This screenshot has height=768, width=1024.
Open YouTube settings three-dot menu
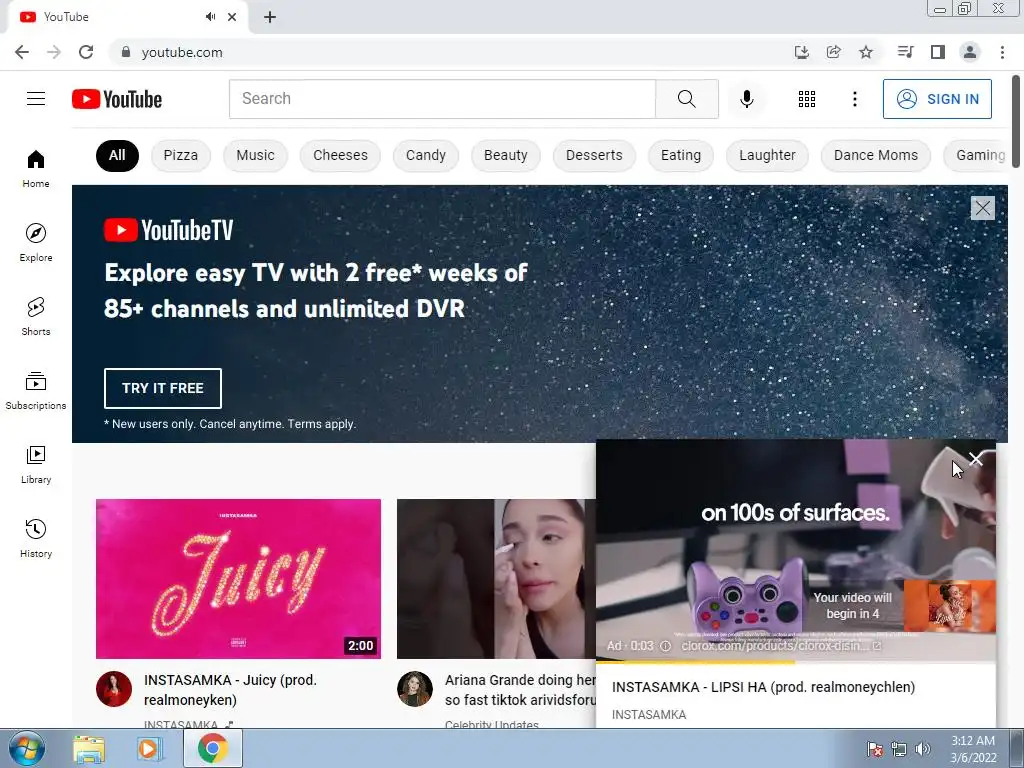854,99
